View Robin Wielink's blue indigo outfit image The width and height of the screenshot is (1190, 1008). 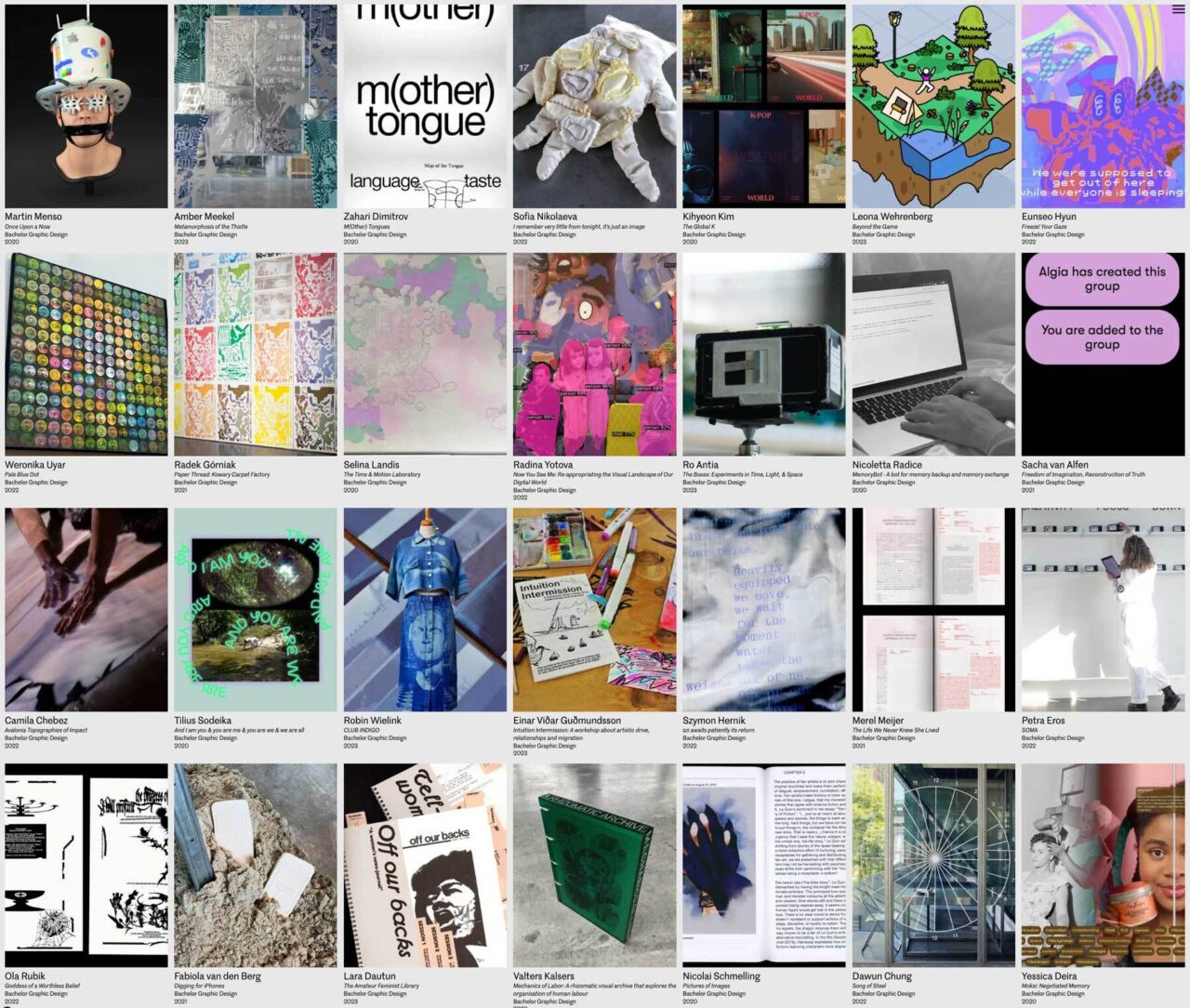coord(425,609)
